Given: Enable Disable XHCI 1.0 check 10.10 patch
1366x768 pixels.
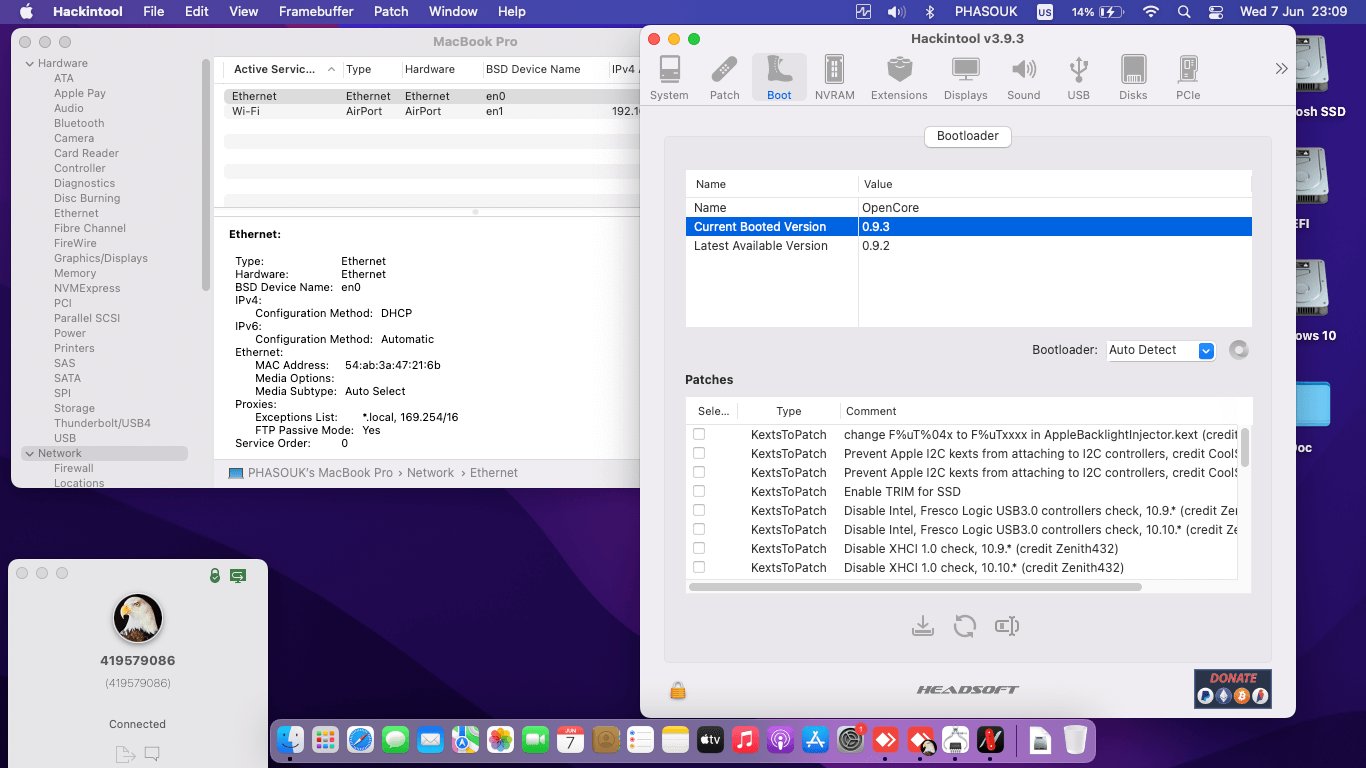Looking at the screenshot, I should (x=699, y=567).
